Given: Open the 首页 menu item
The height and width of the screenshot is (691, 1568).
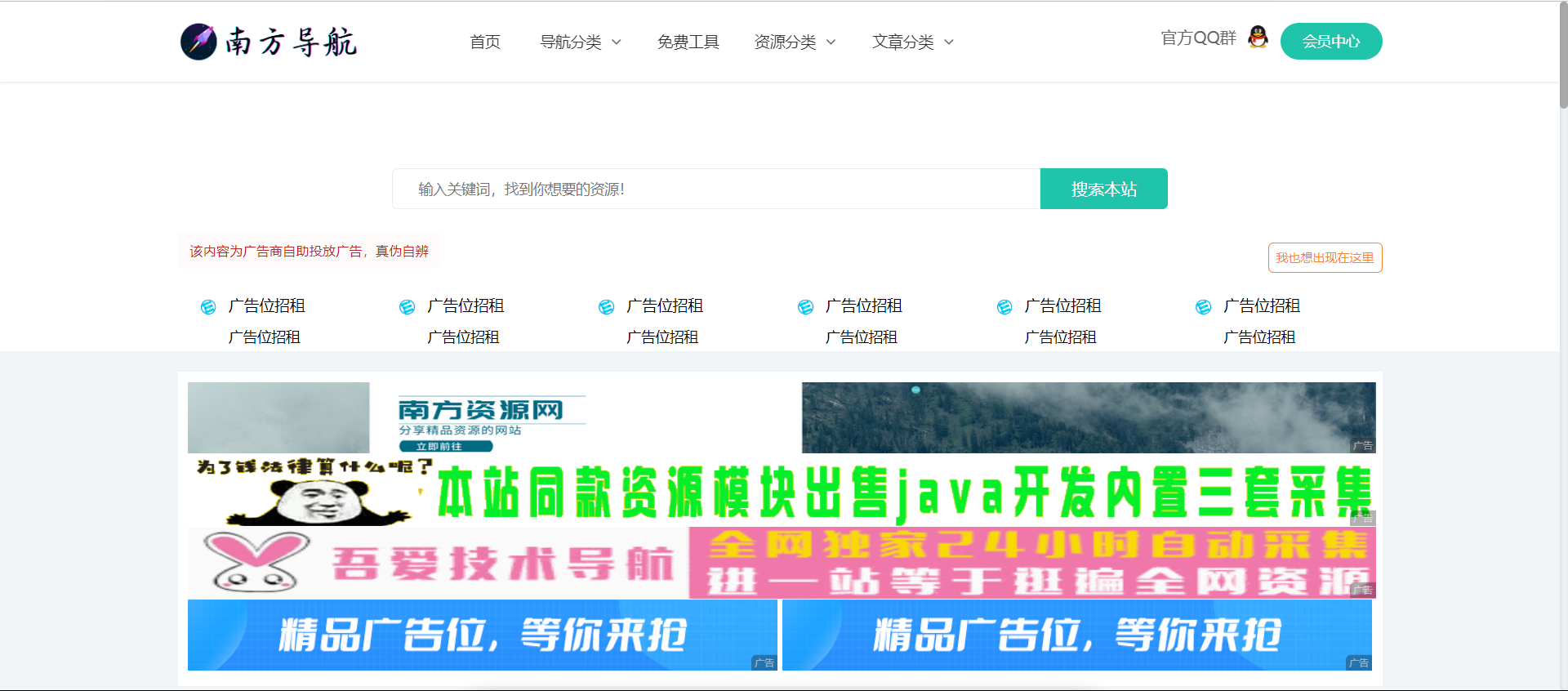Looking at the screenshot, I should 485,42.
